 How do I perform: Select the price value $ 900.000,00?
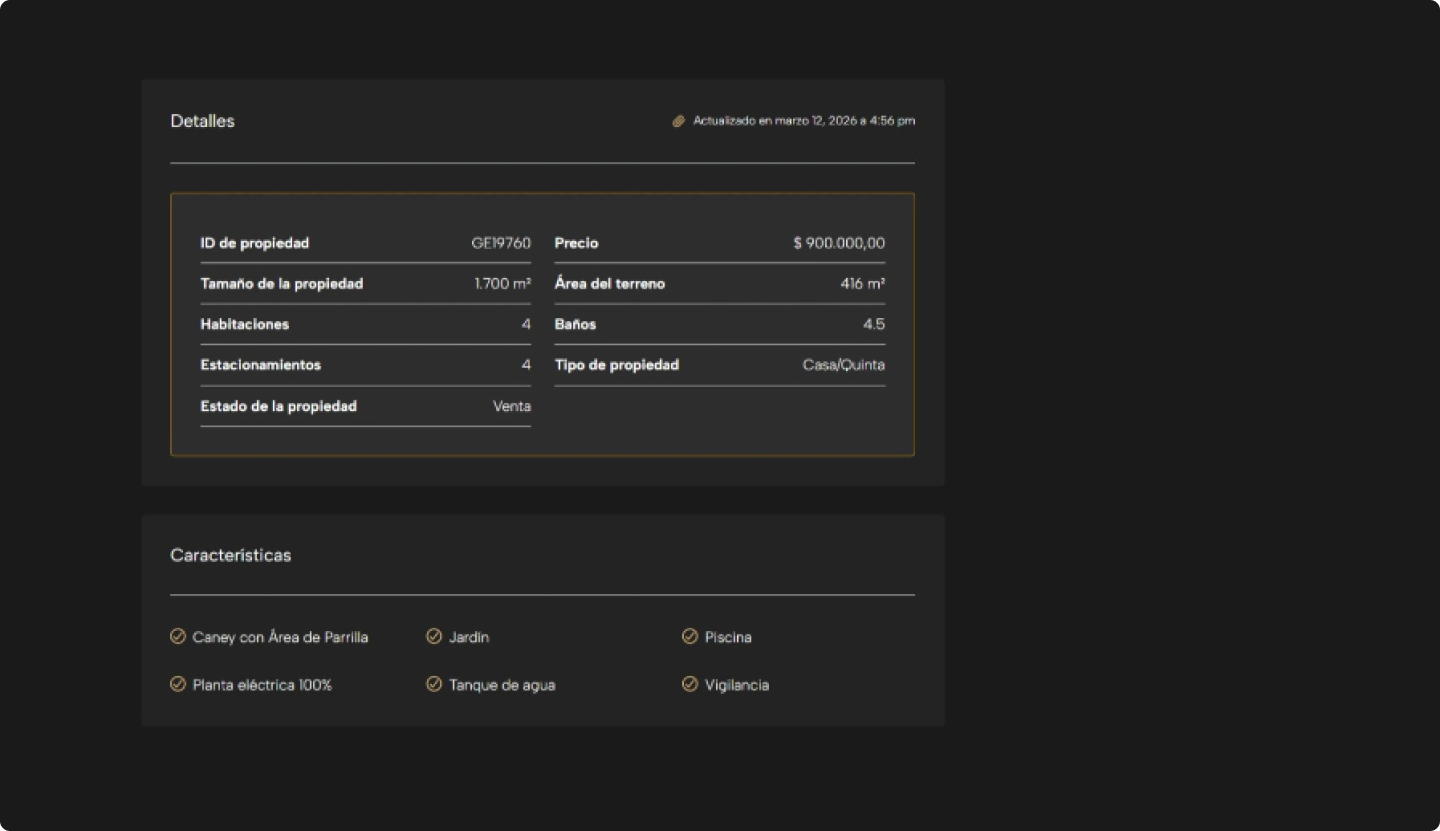(839, 243)
